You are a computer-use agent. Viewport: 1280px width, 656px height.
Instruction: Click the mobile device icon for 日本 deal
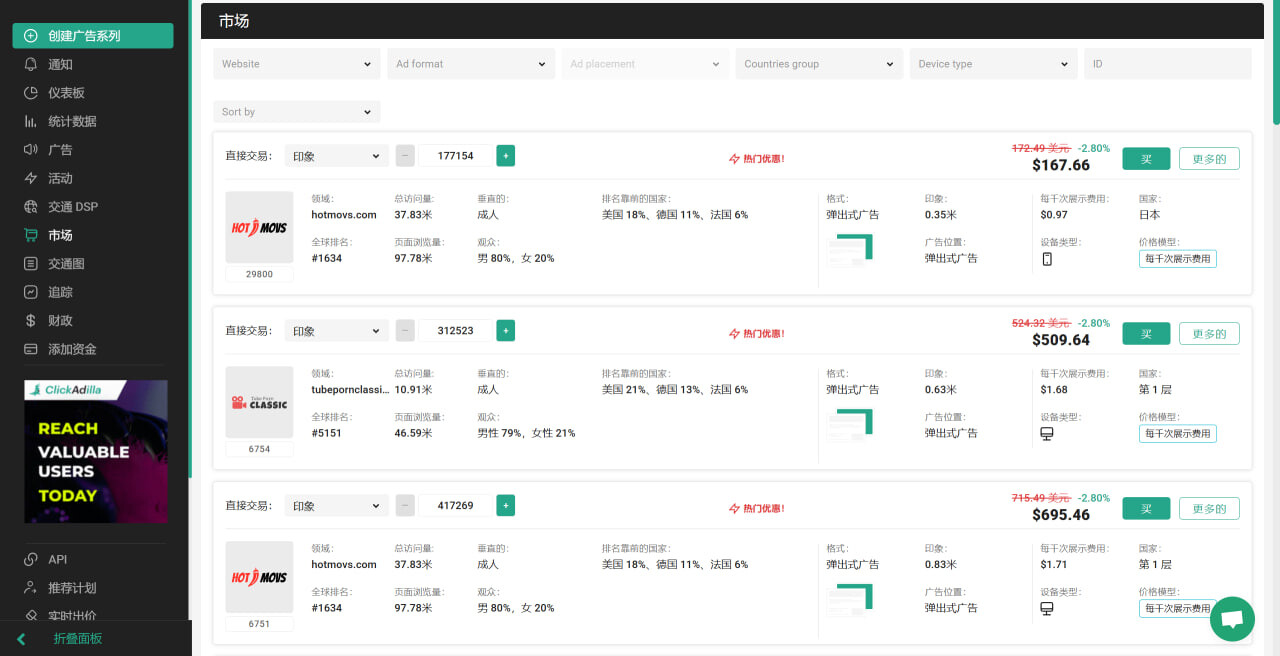point(1047,259)
